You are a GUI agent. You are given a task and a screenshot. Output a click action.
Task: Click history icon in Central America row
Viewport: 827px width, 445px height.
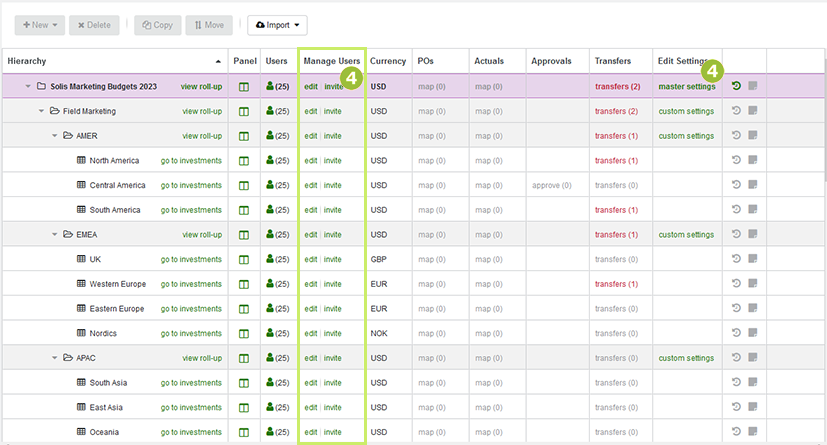736,185
